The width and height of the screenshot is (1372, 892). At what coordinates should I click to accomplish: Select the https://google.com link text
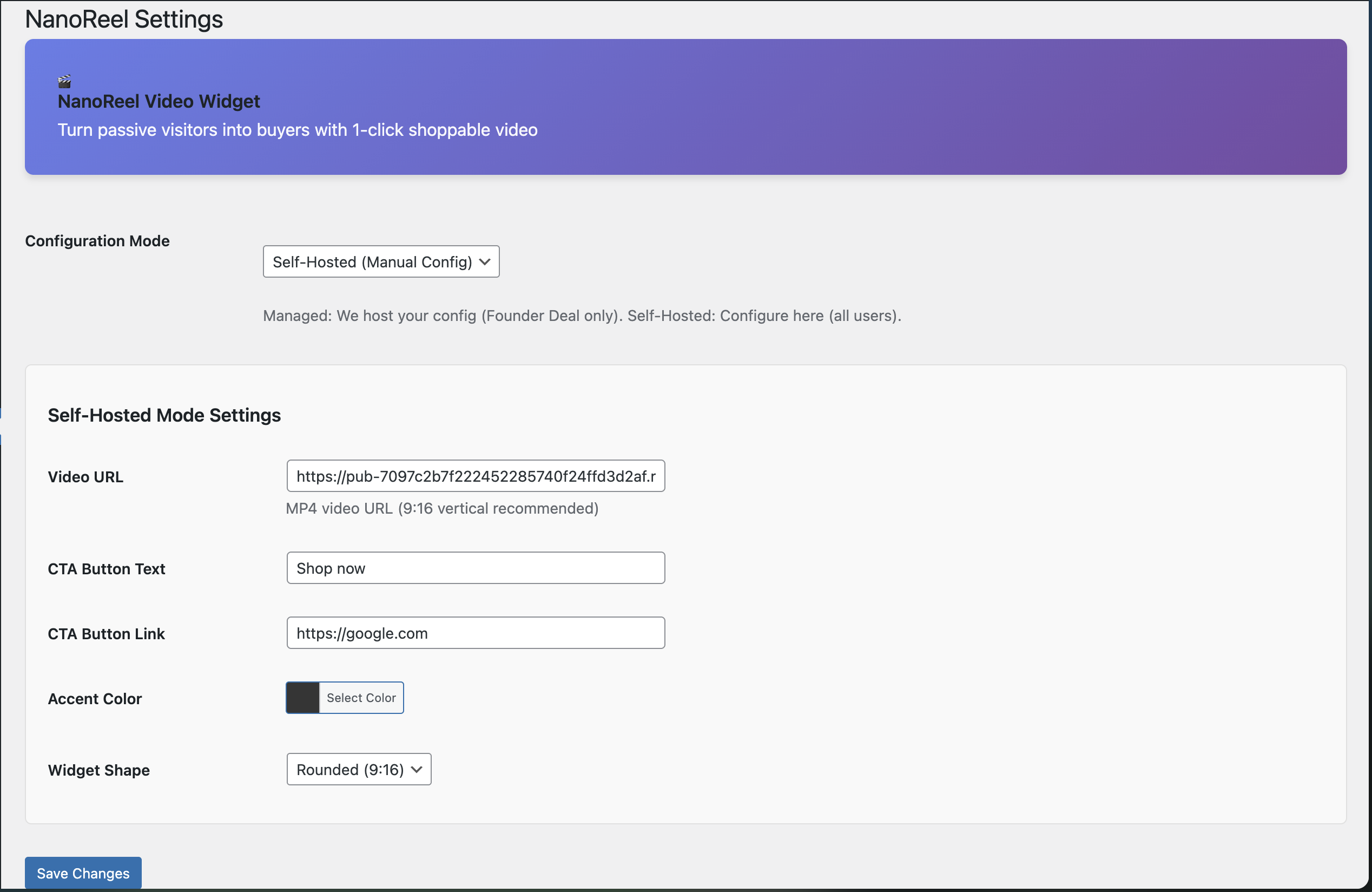coord(361,633)
